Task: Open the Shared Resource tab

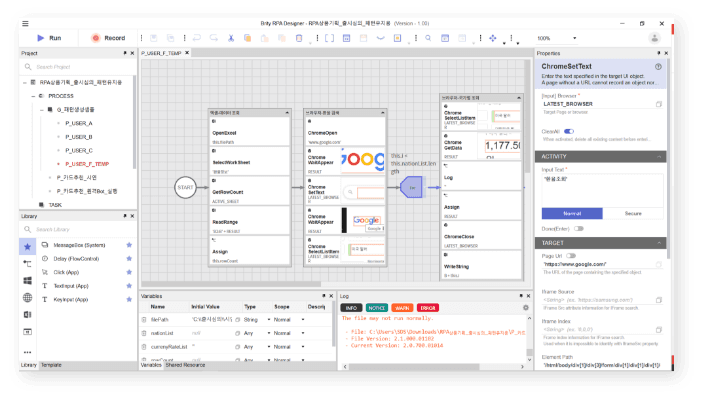Action: click(185, 365)
